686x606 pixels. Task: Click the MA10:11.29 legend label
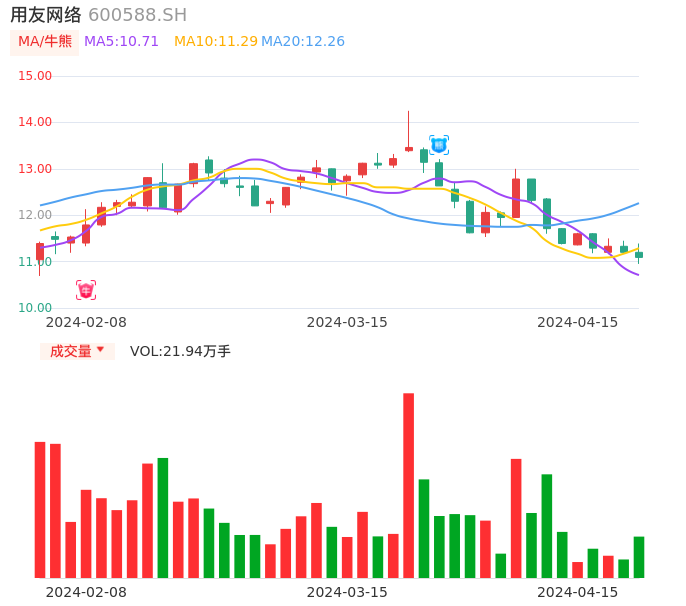point(216,42)
